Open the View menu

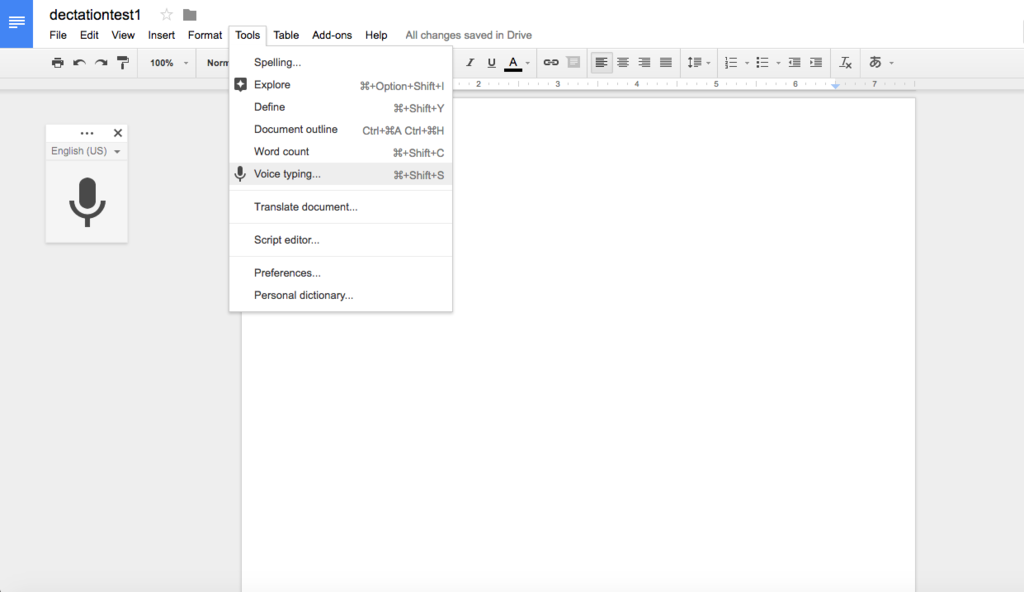pos(123,35)
